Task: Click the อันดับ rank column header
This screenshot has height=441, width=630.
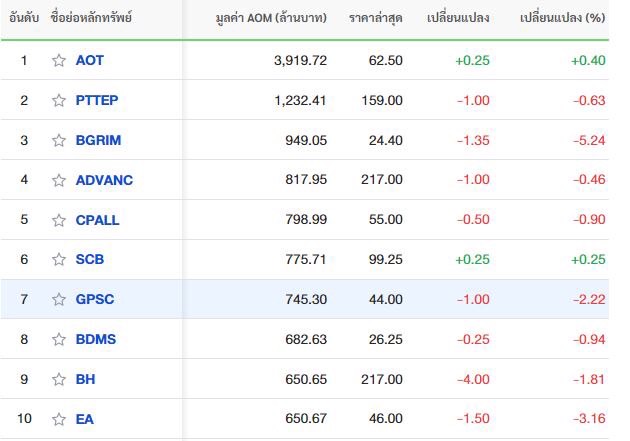Action: click(x=24, y=18)
